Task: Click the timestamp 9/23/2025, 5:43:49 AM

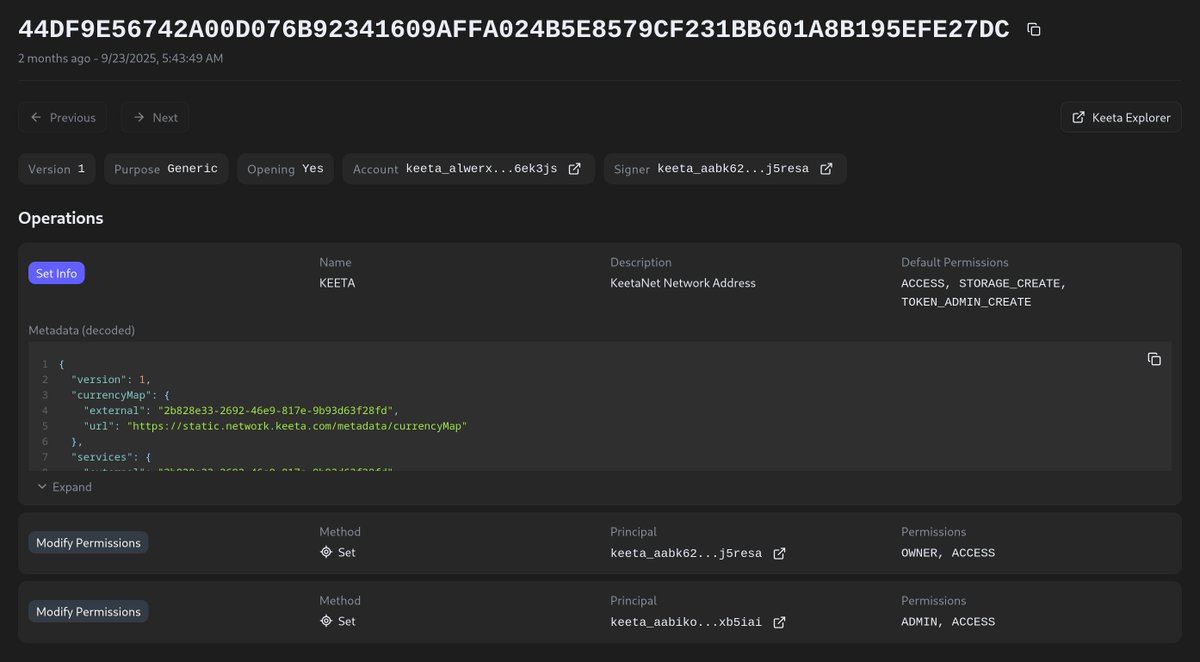Action: [162, 58]
